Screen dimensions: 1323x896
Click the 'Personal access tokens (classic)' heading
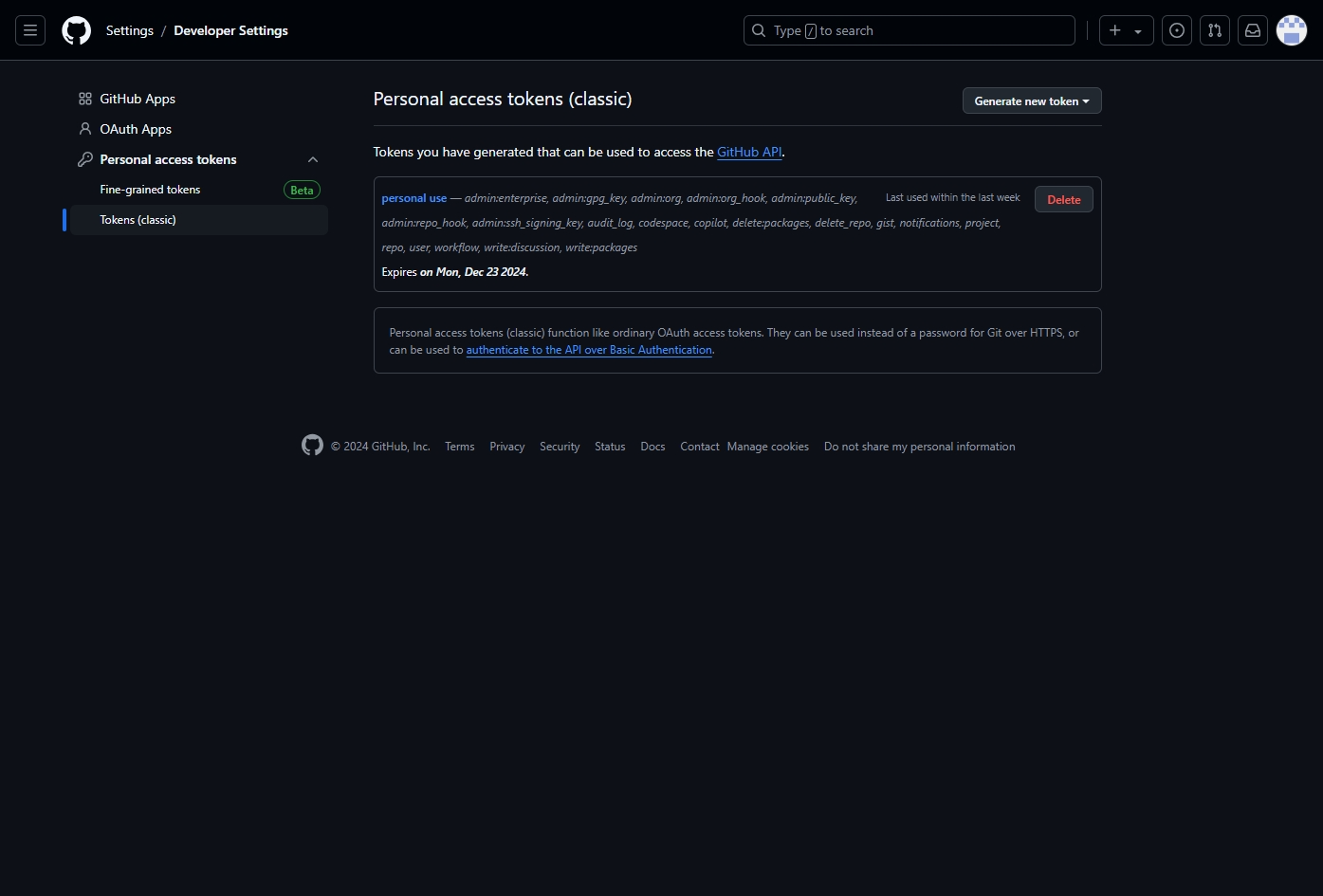[503, 99]
